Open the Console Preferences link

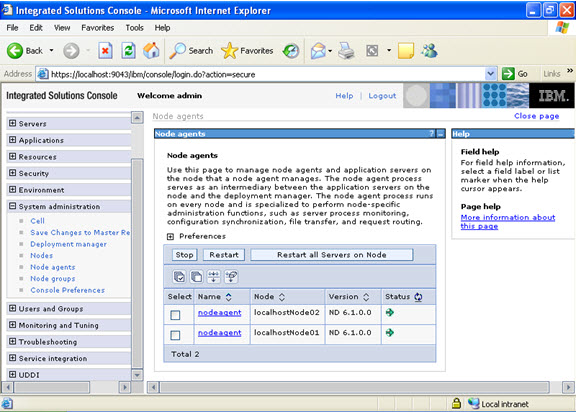pos(68,290)
